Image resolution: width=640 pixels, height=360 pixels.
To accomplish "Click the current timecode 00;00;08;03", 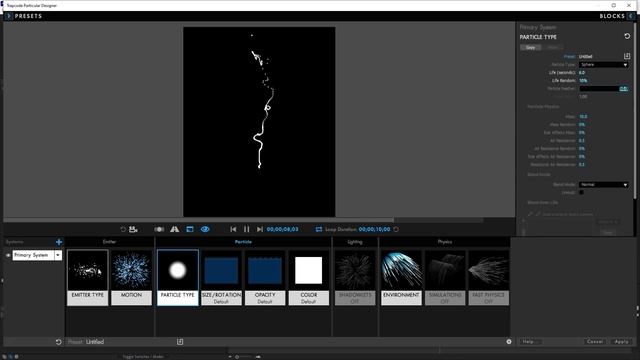I will pos(282,229).
